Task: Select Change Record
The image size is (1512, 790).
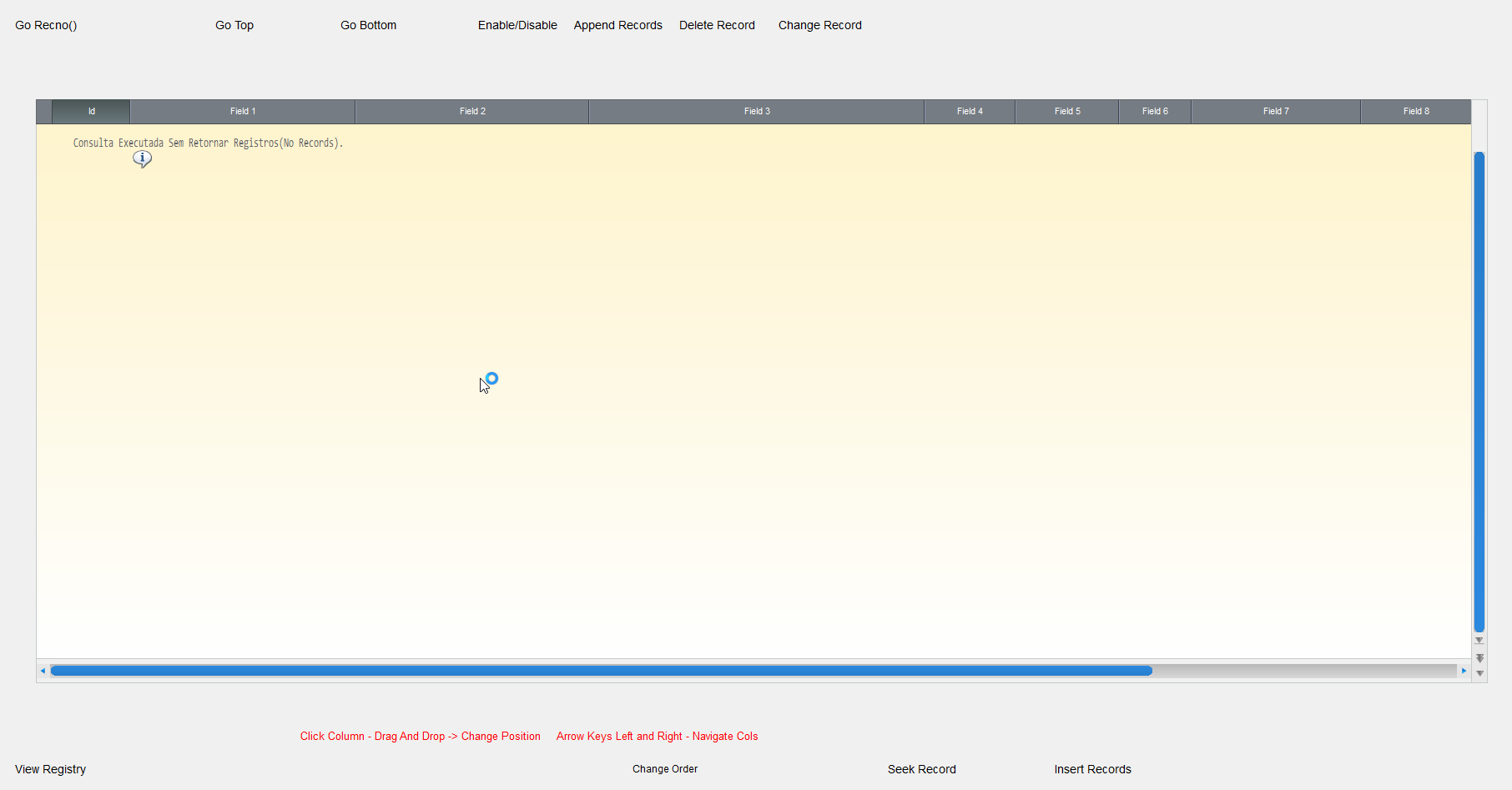Action: pyautogui.click(x=819, y=25)
